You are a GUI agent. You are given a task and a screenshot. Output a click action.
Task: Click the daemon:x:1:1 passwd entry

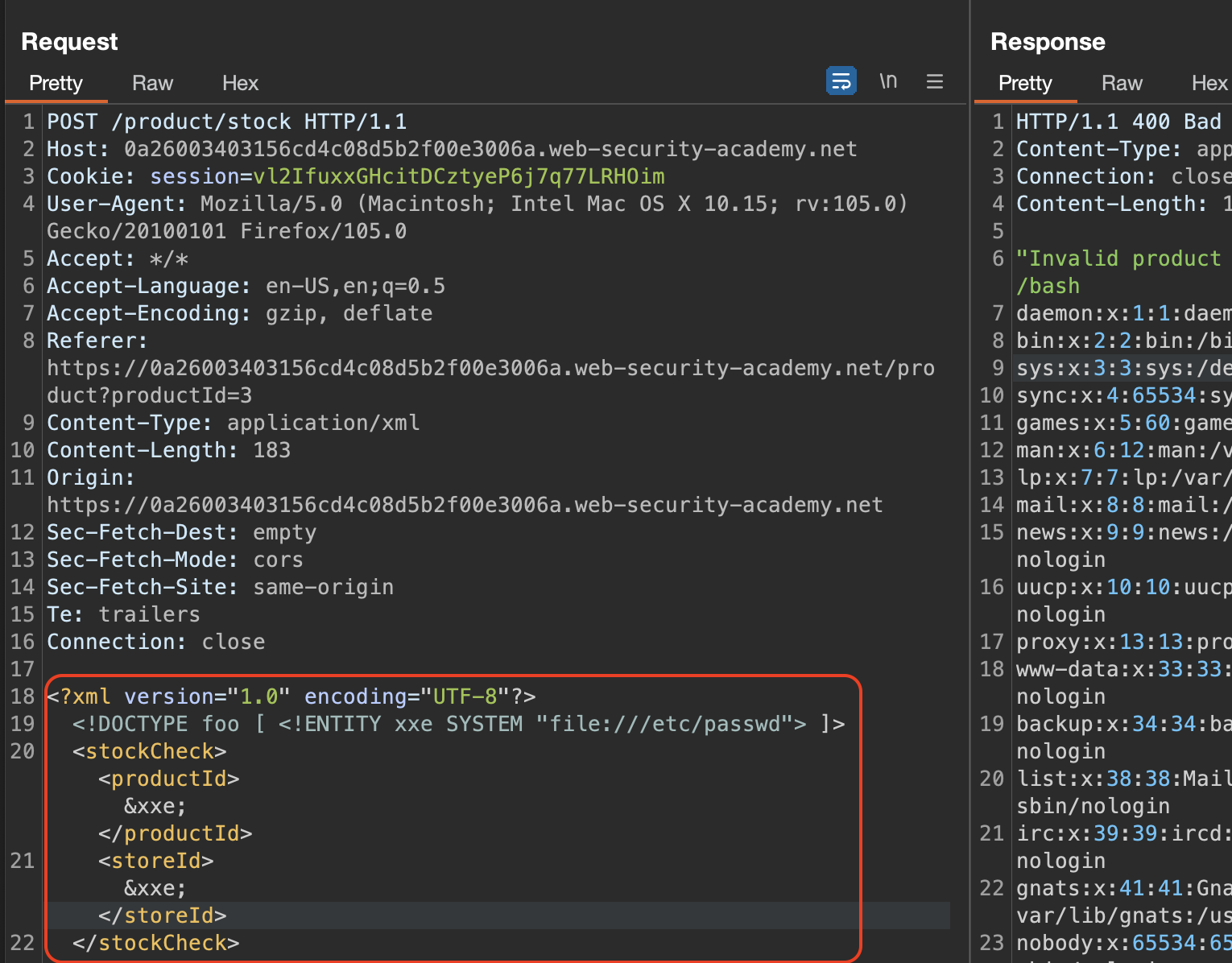pyautogui.click(x=1124, y=314)
